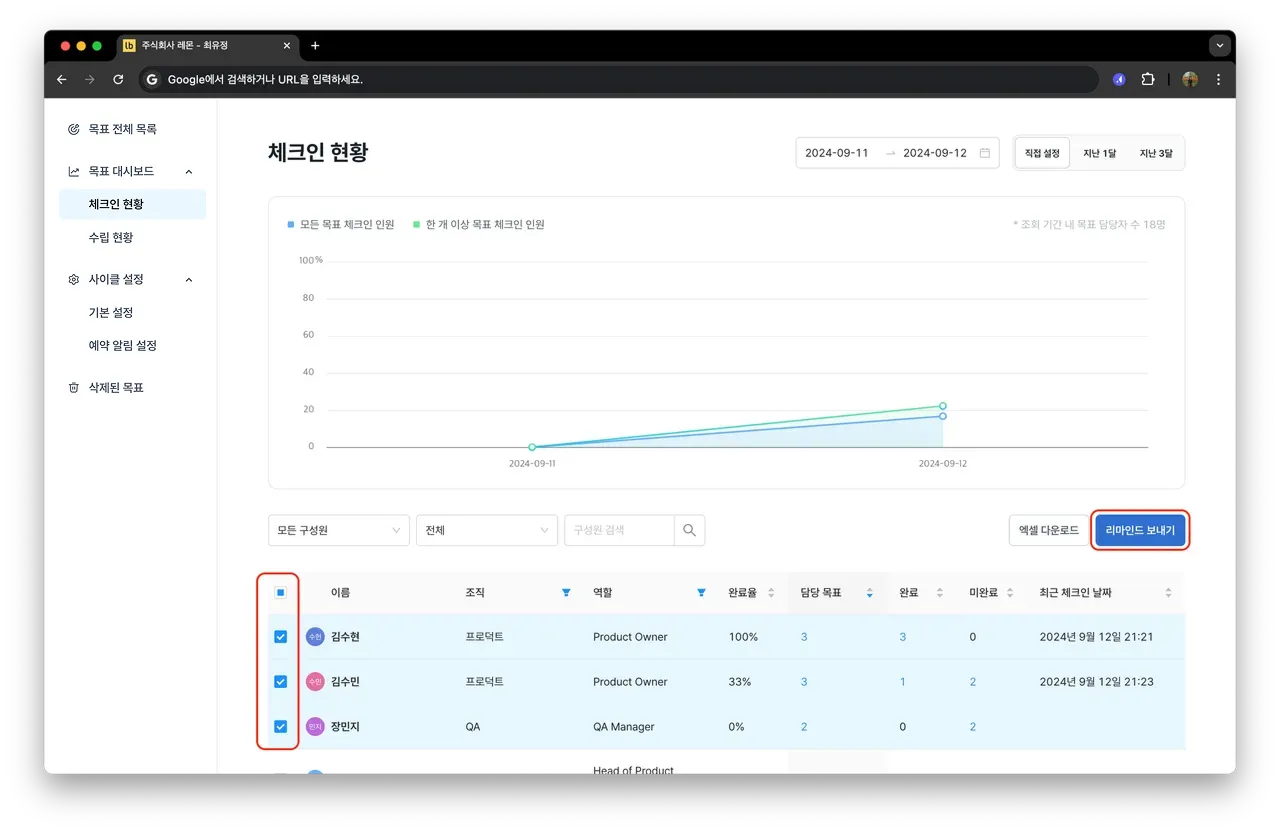Filter the 조직 column with funnel icon
Viewport: 1280px width, 832px height.
(566, 593)
